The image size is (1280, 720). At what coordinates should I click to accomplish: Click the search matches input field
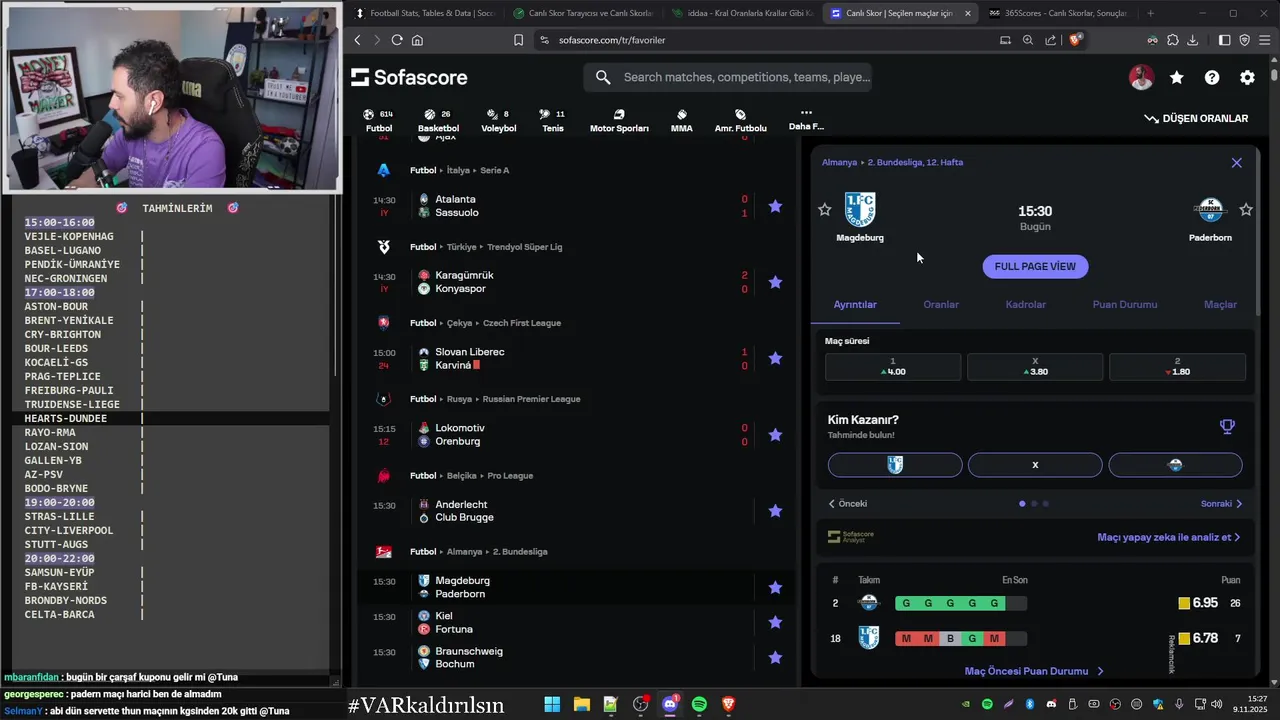pos(728,77)
